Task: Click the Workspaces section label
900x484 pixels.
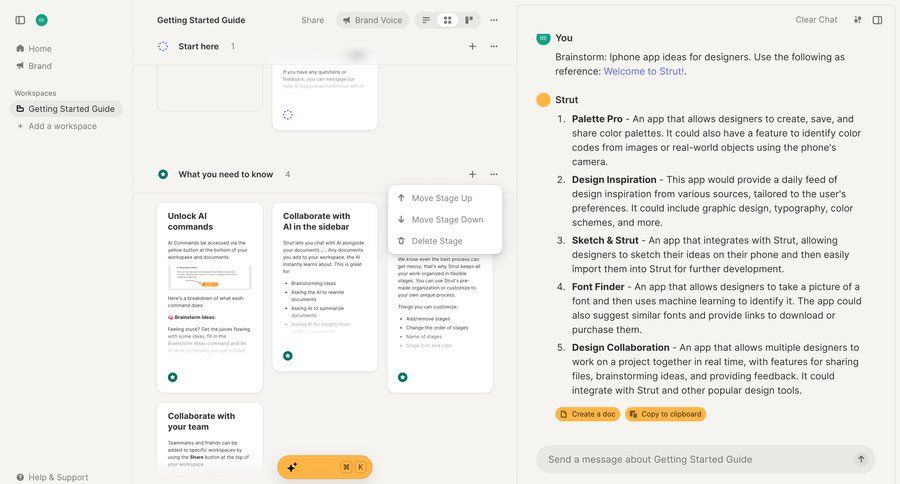Action: coord(35,93)
